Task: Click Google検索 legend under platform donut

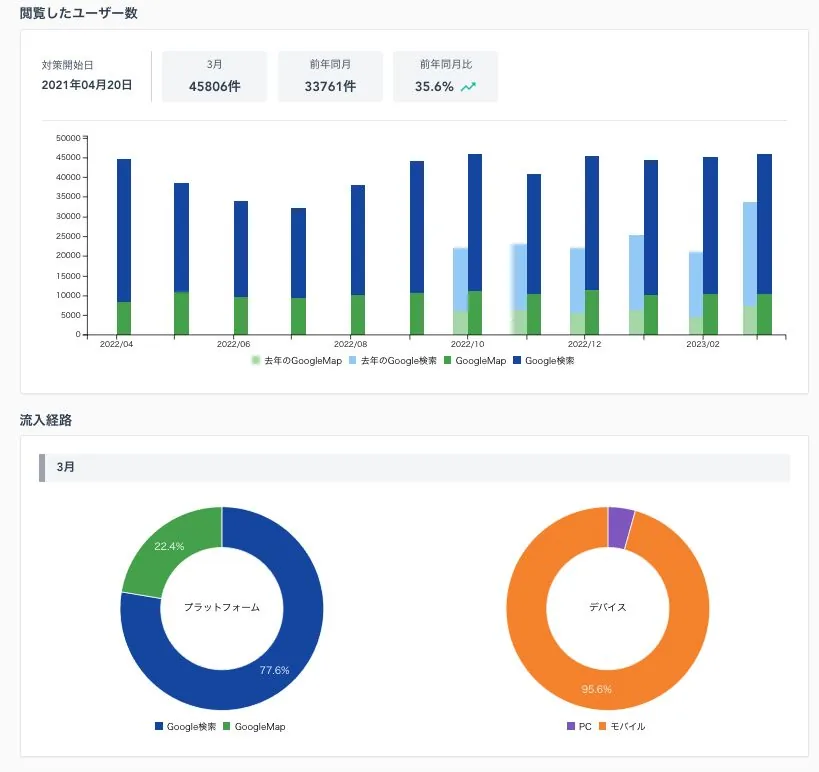Action: coord(185,727)
